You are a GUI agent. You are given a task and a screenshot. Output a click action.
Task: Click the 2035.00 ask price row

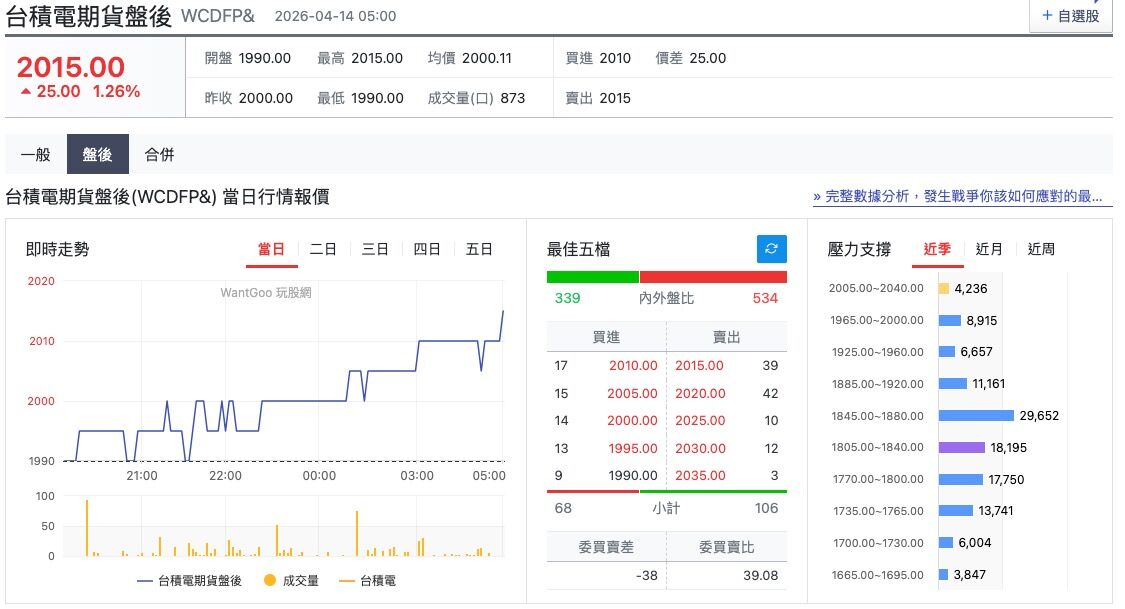tap(700, 476)
